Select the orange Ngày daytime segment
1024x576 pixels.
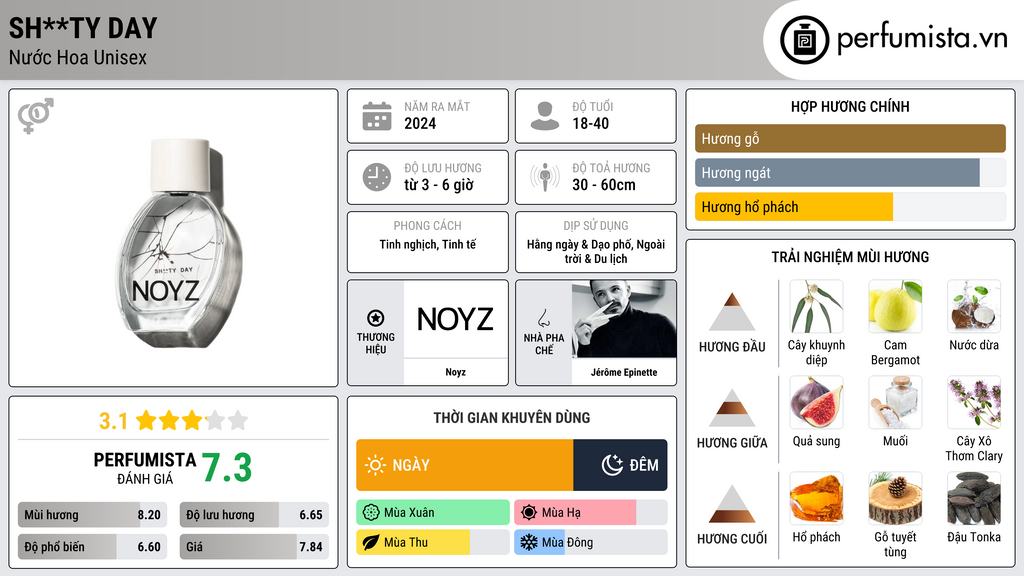coord(465,465)
